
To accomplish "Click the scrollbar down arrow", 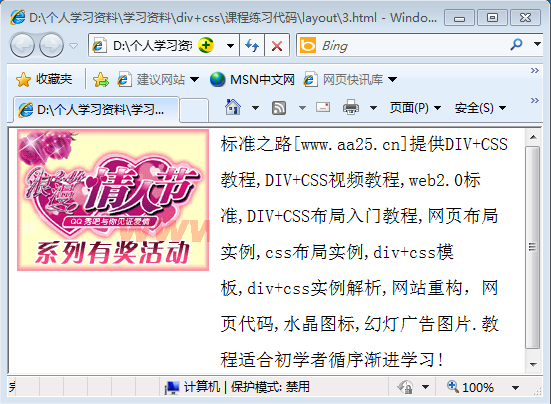I will coord(533,364).
